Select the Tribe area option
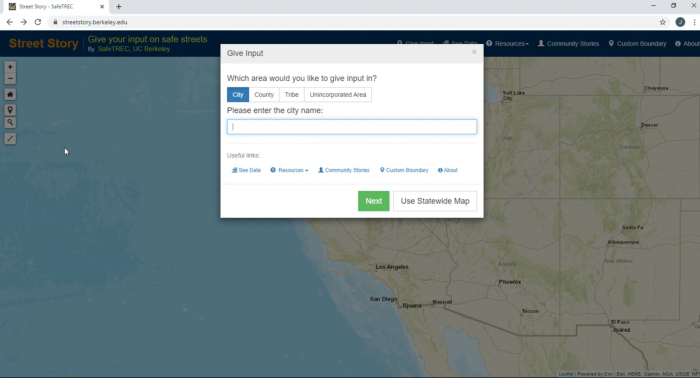 pyautogui.click(x=292, y=95)
